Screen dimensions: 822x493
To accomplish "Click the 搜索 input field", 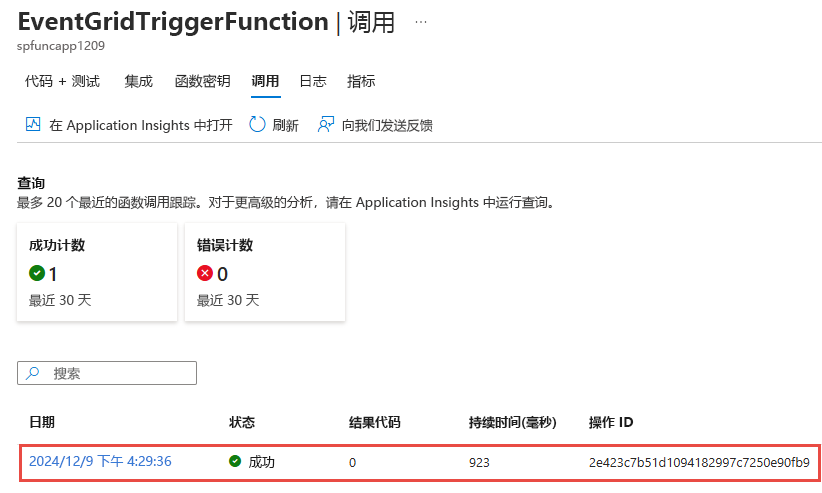I will 107,373.
